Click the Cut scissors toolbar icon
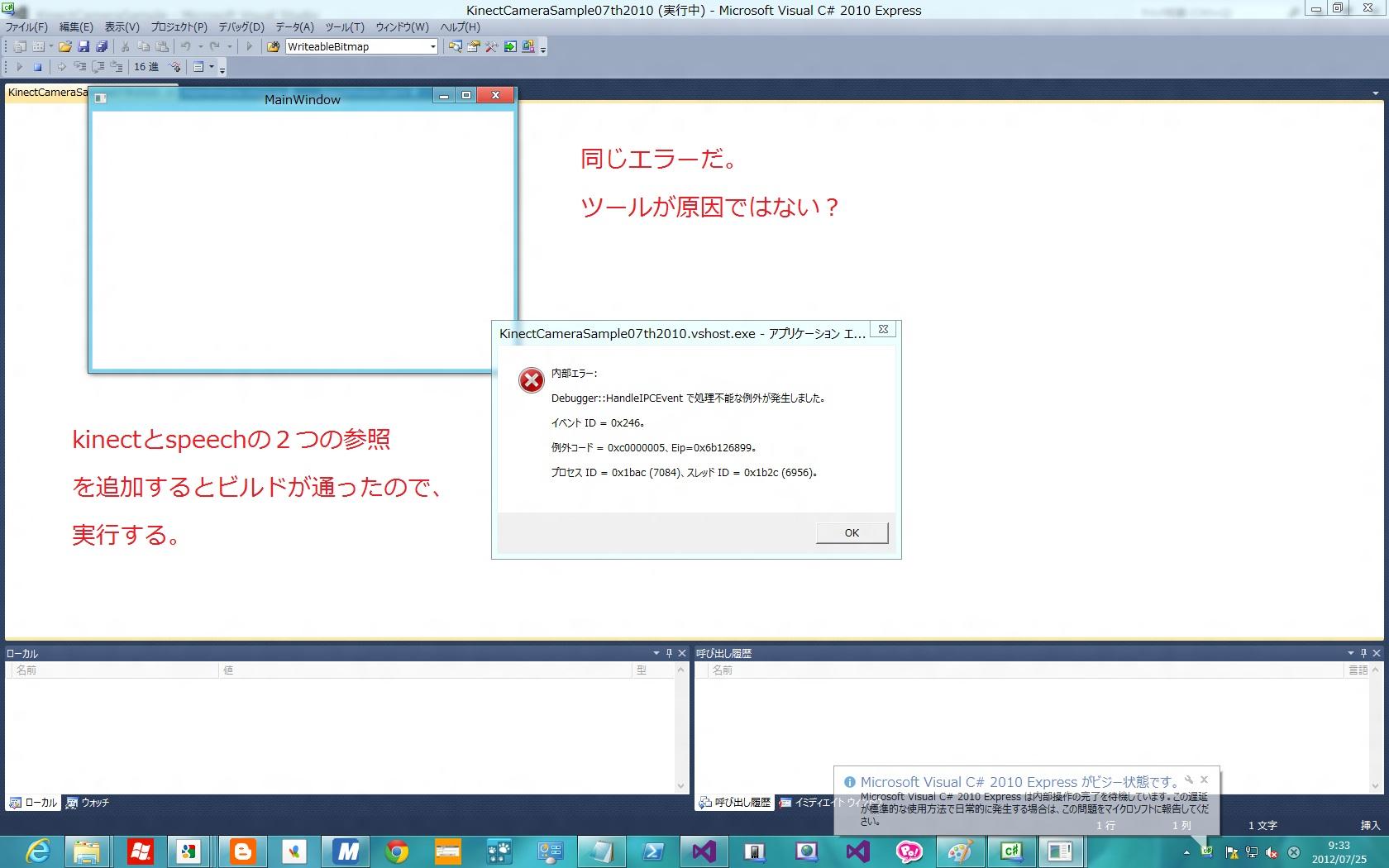Viewport: 1389px width, 868px height. [126, 46]
